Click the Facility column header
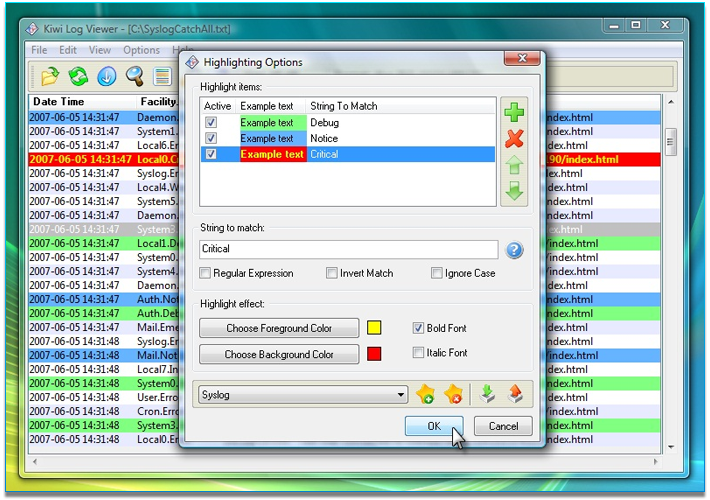This screenshot has height=500, width=710. point(158,101)
